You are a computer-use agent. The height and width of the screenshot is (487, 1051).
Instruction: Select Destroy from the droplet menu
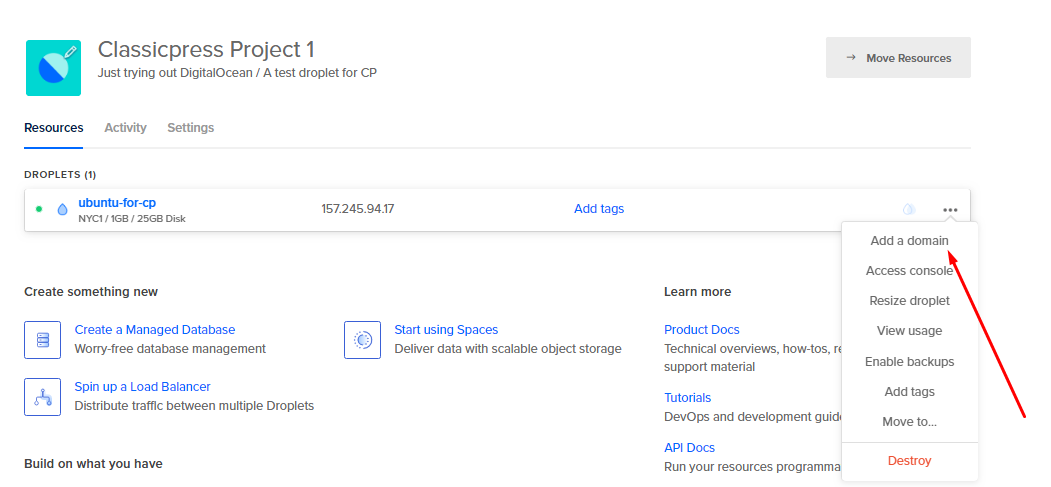pos(910,461)
